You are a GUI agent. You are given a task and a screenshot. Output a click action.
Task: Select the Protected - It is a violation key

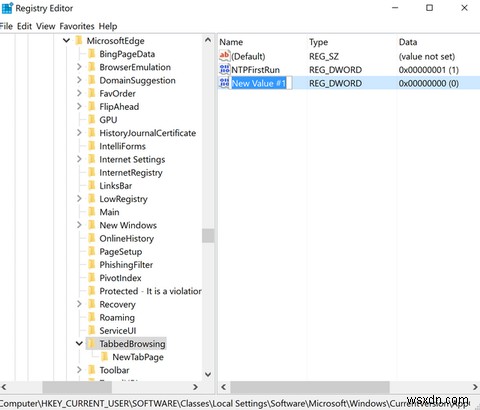[150, 291]
